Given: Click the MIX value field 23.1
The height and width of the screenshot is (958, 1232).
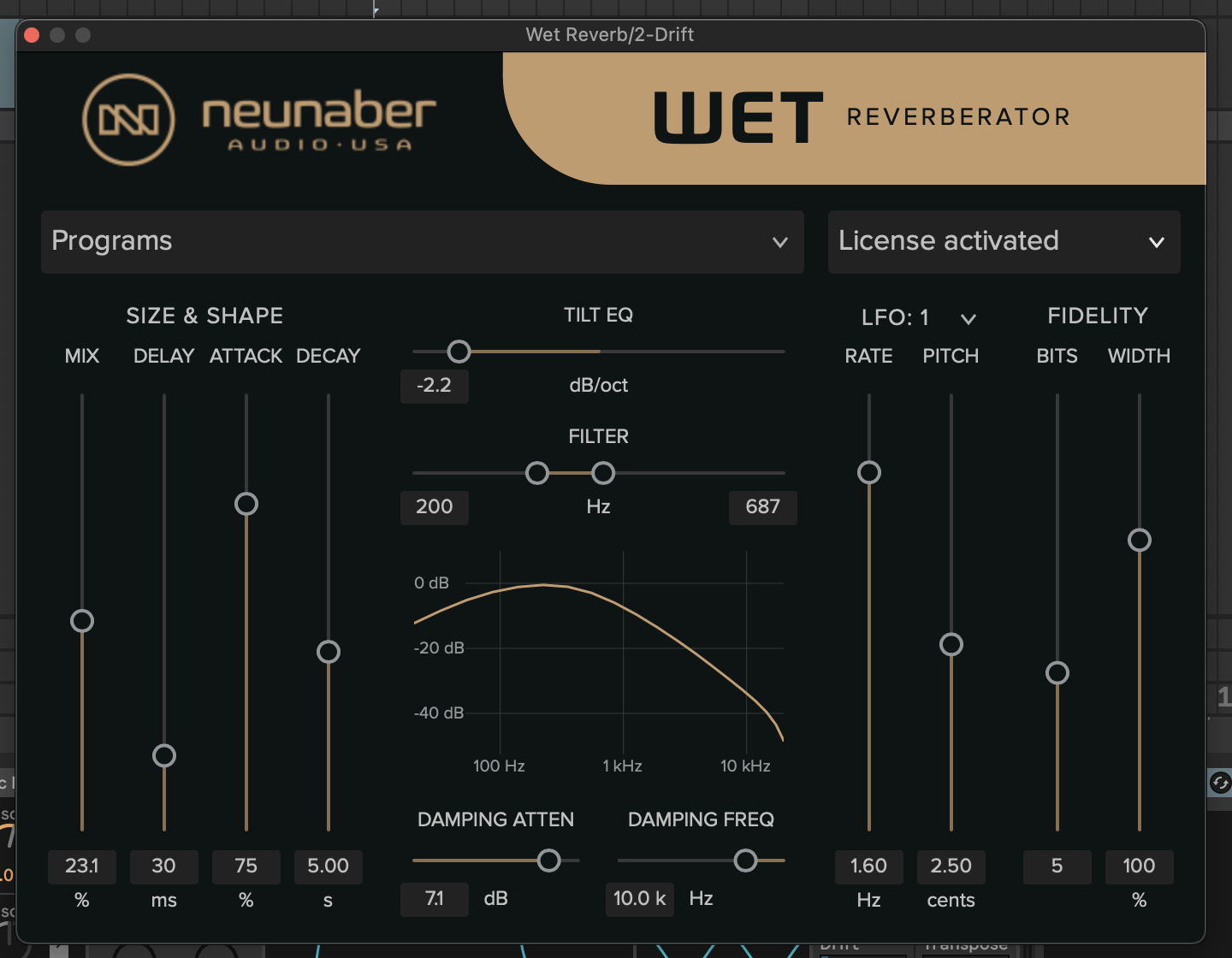Looking at the screenshot, I should [82, 866].
